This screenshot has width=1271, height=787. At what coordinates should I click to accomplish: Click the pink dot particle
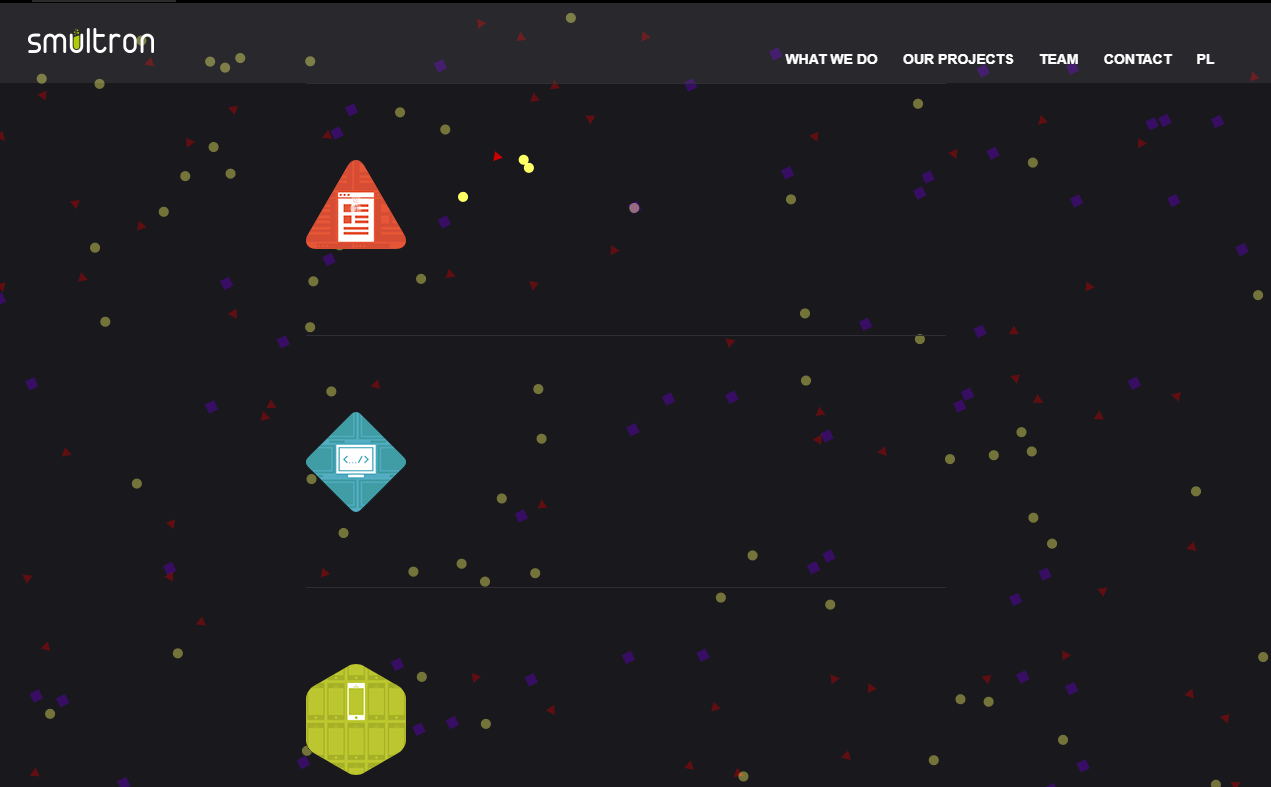[x=634, y=208]
